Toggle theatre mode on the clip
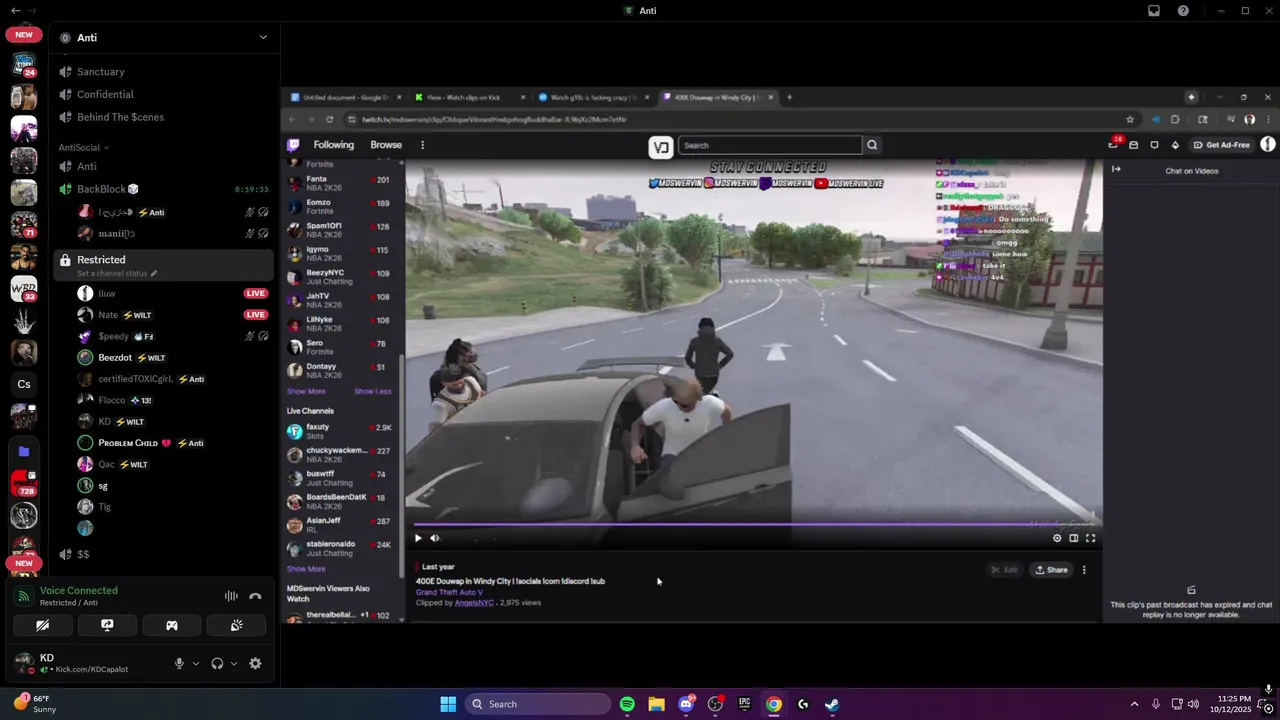The width and height of the screenshot is (1280, 720). [x=1074, y=538]
